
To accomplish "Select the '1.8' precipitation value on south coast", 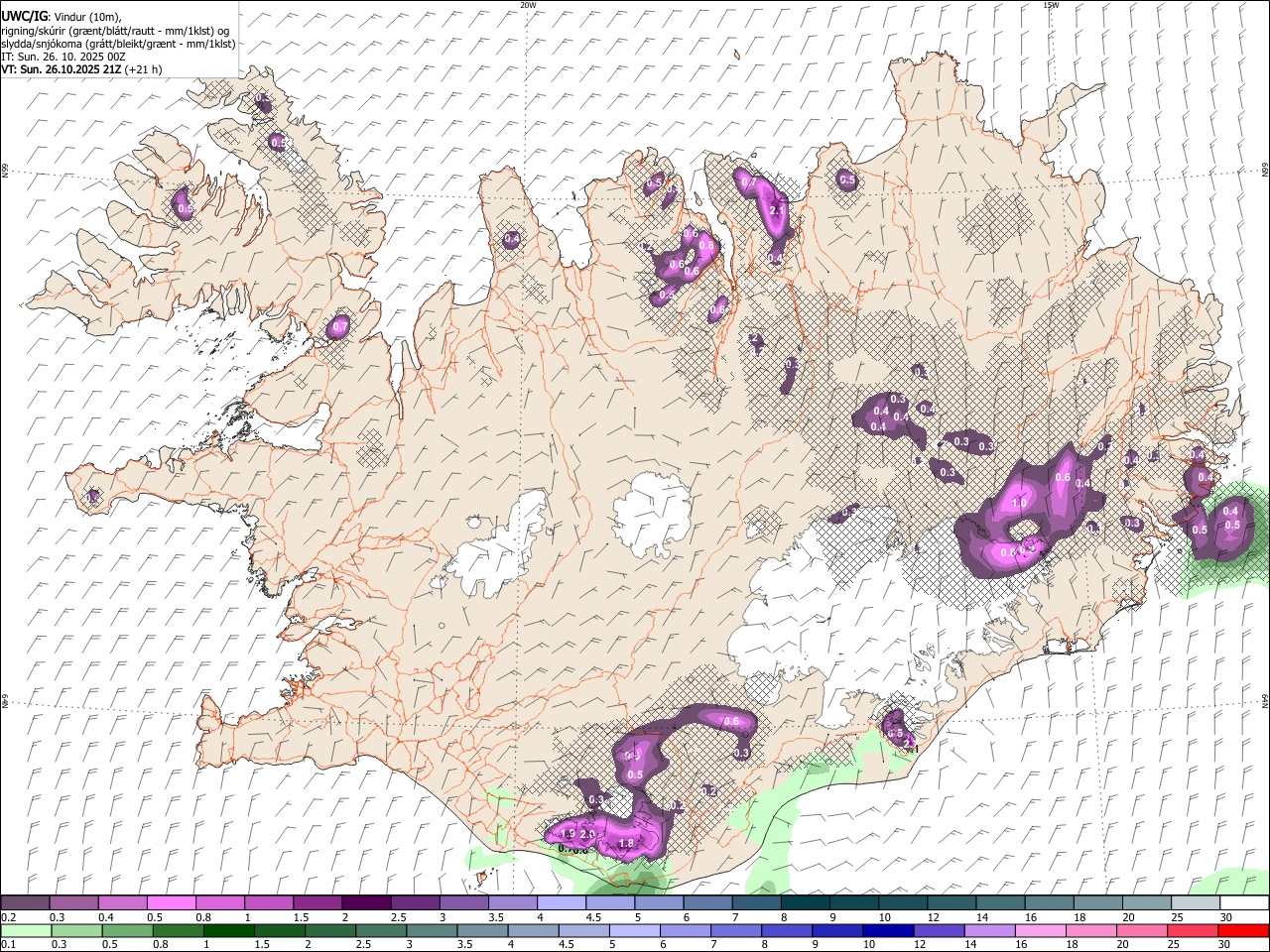I will click(x=626, y=844).
